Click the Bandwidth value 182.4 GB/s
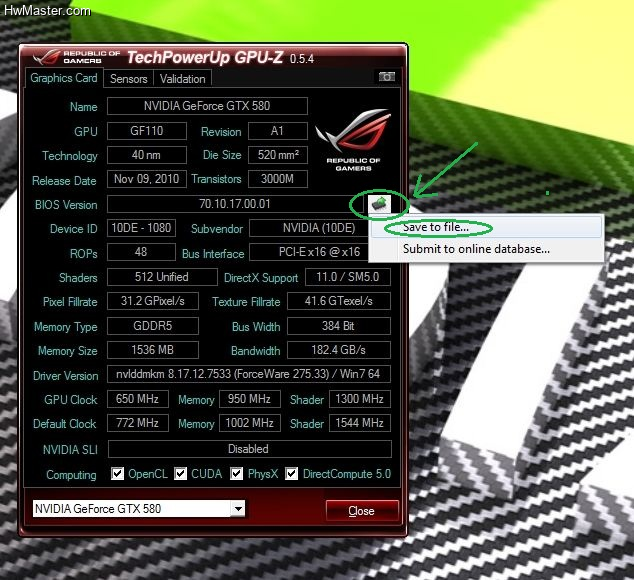Image resolution: width=634 pixels, height=580 pixels. click(339, 350)
